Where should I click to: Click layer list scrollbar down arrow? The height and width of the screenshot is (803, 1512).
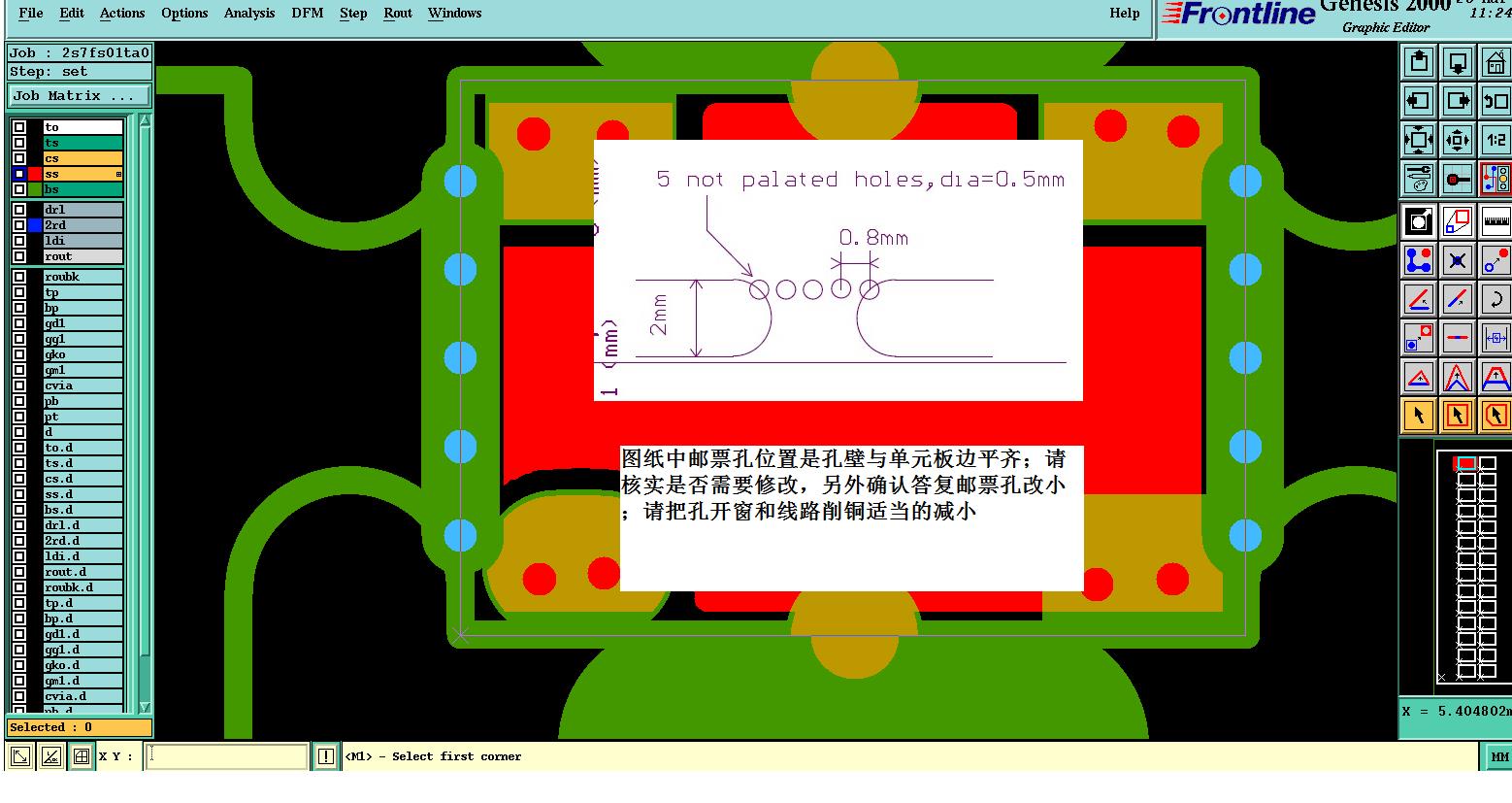click(x=145, y=708)
